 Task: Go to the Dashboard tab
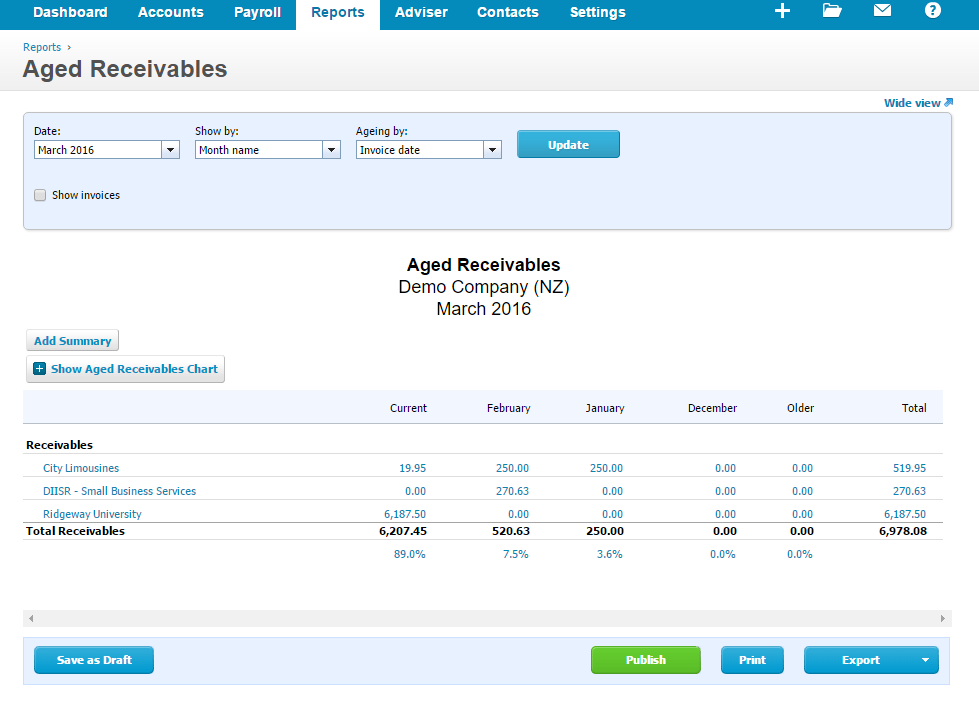click(70, 12)
